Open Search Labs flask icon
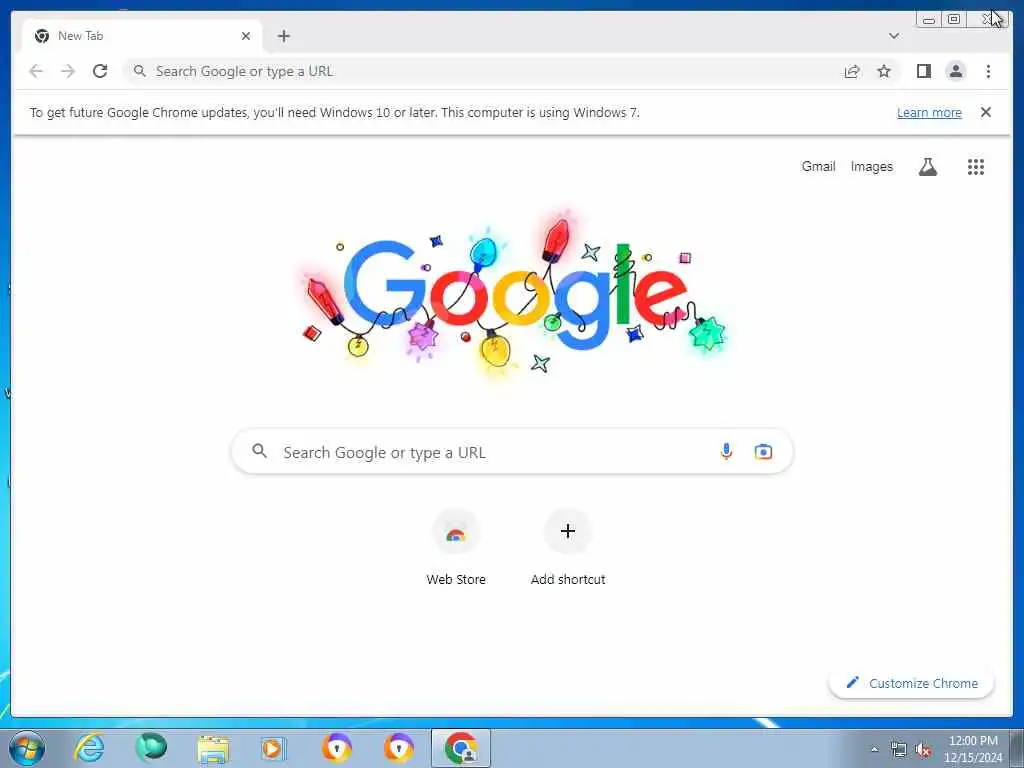Screen dimensions: 1024x768 click(x=927, y=167)
